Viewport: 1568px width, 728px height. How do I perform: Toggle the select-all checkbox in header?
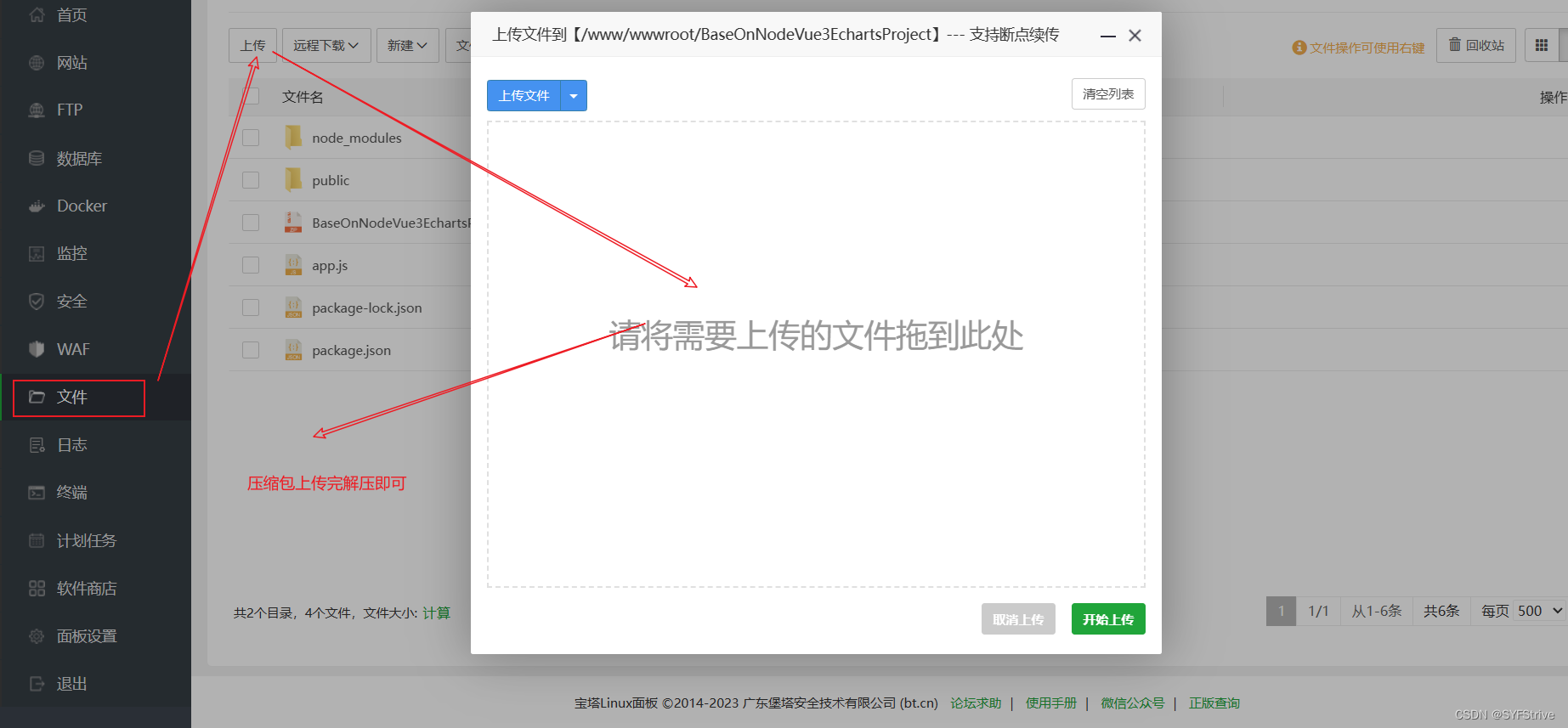tap(251, 95)
